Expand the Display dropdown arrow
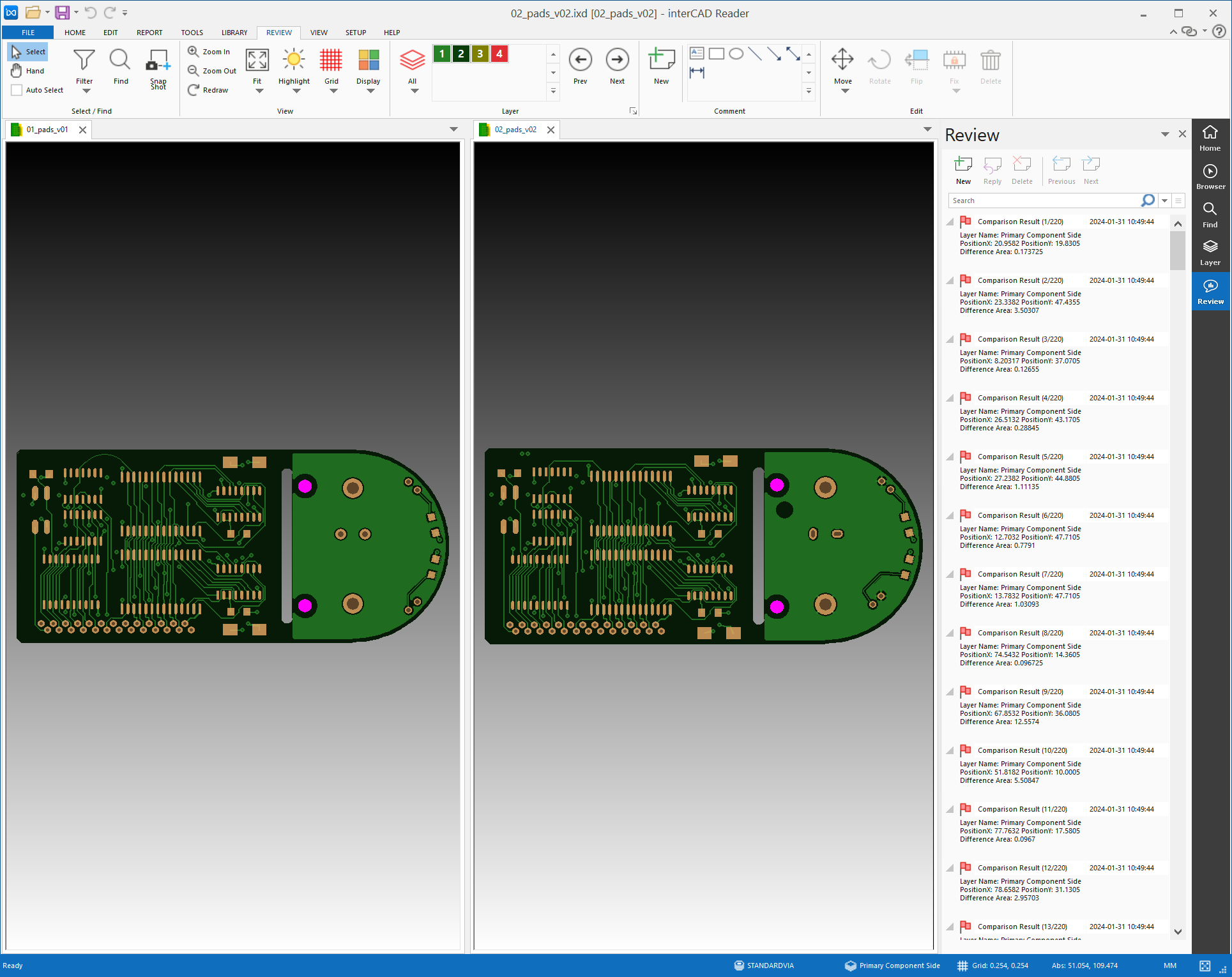The image size is (1232, 977). (370, 91)
